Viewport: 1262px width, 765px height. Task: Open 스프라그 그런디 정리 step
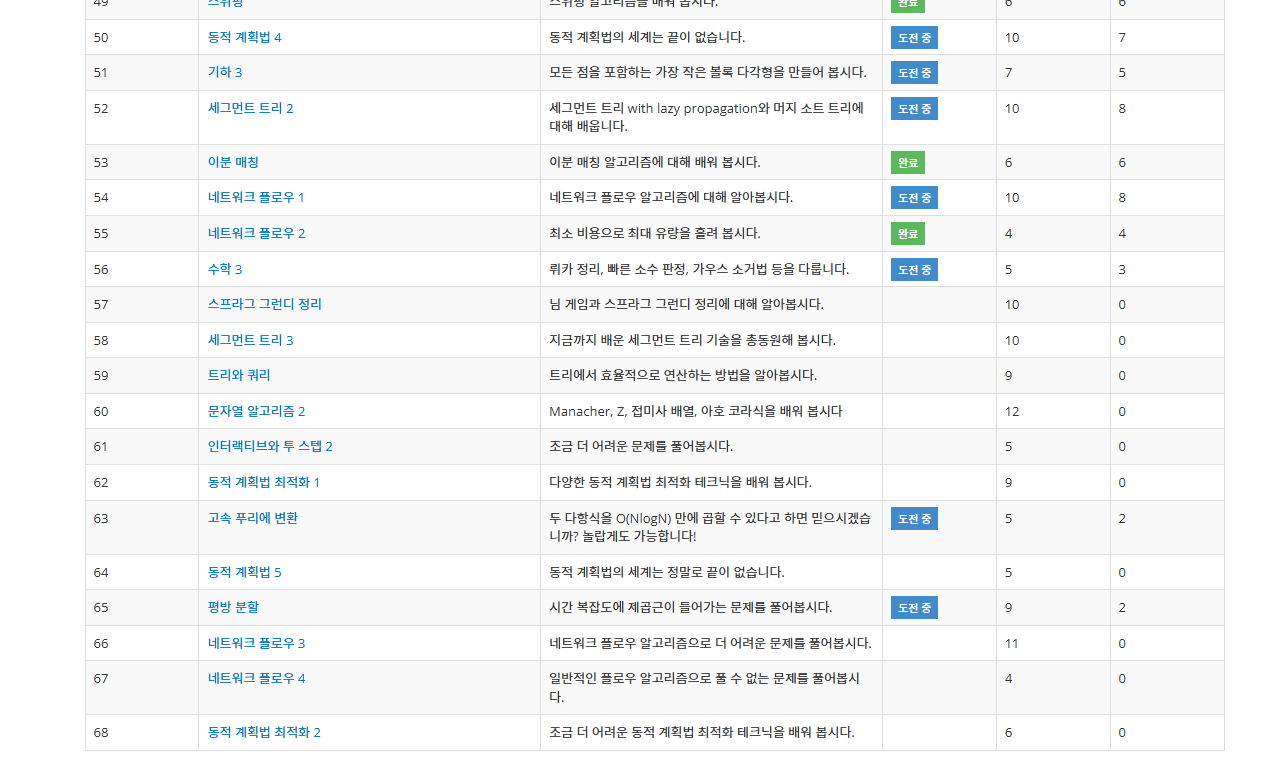click(x=264, y=304)
